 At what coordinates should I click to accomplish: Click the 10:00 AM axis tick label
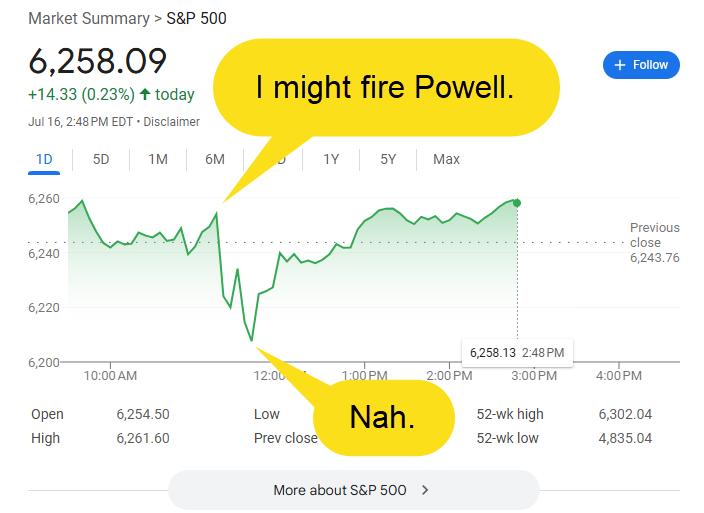pyautogui.click(x=110, y=376)
